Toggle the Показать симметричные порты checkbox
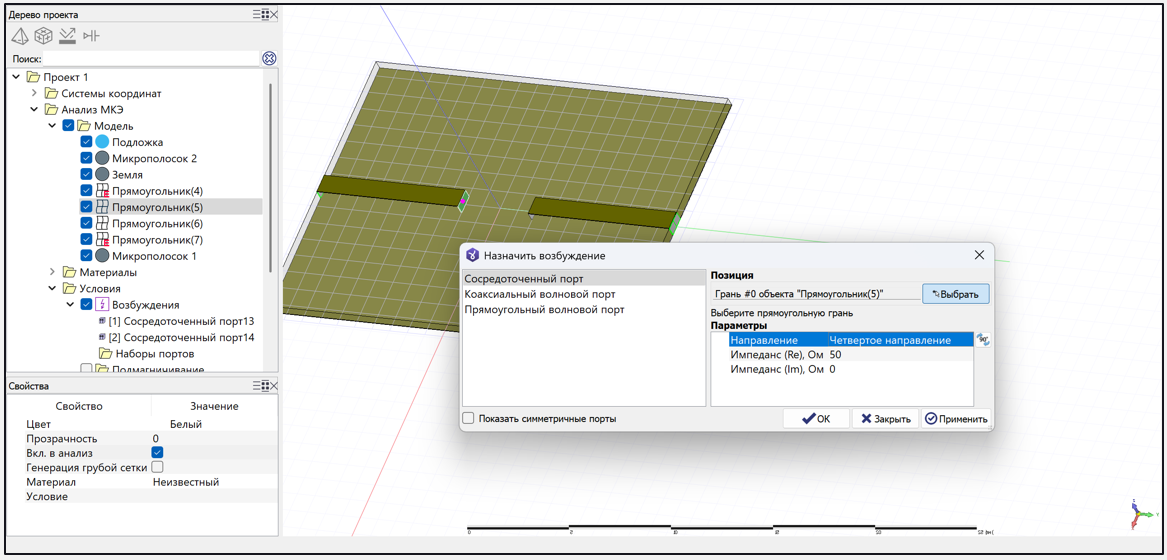The height and width of the screenshot is (560, 1167). 468,418
